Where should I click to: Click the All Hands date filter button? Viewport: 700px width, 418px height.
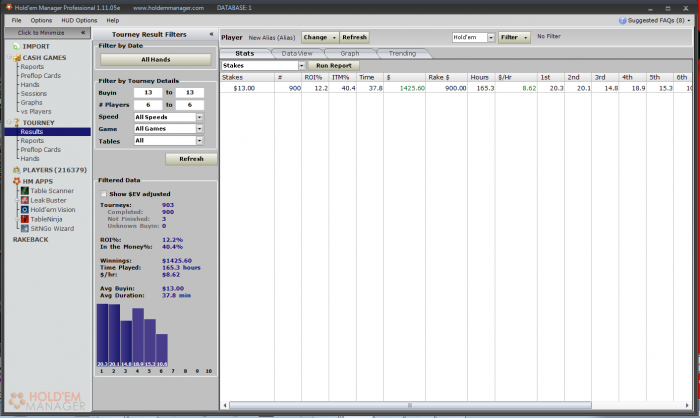click(155, 59)
